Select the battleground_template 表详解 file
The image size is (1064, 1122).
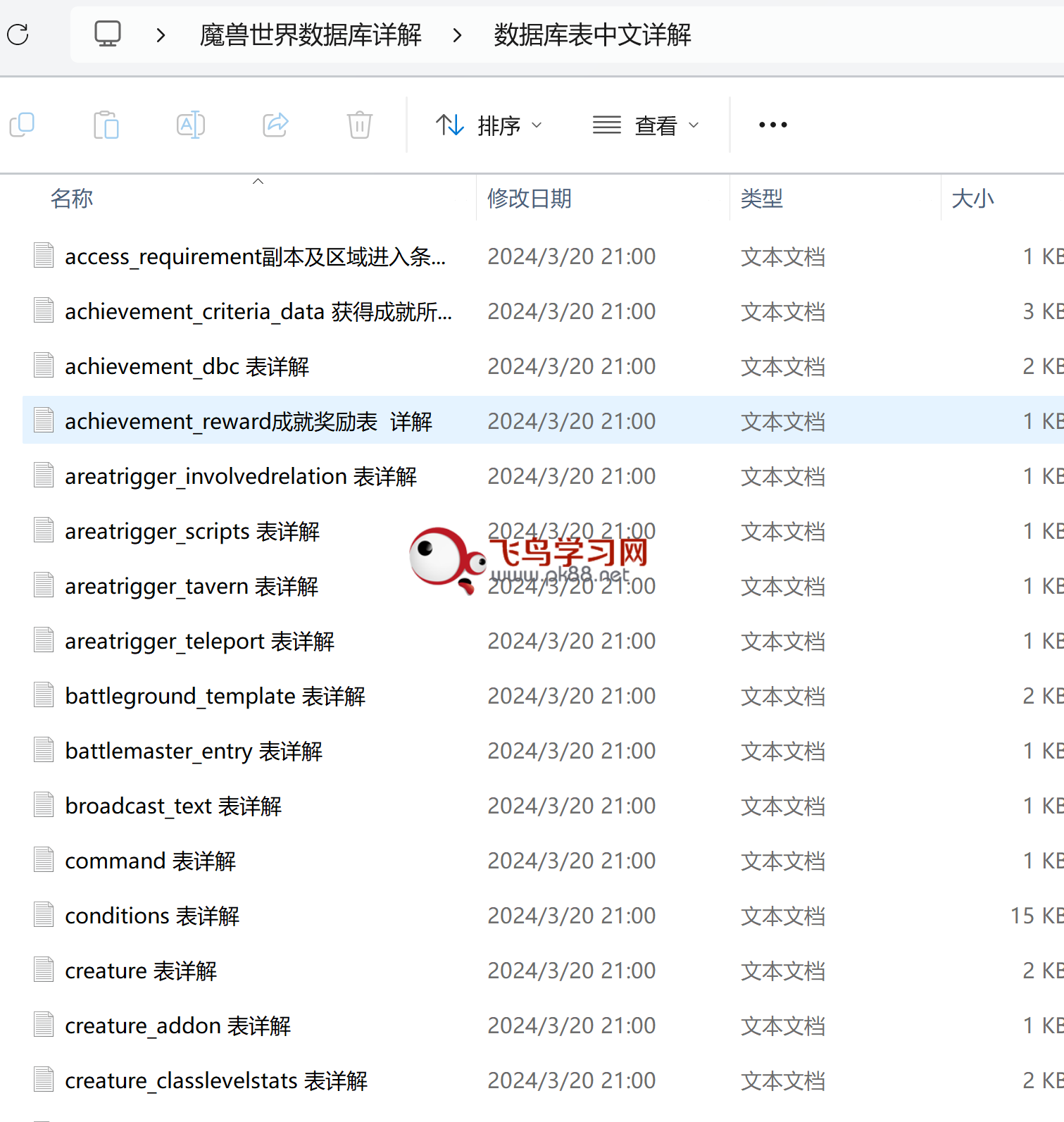point(215,696)
